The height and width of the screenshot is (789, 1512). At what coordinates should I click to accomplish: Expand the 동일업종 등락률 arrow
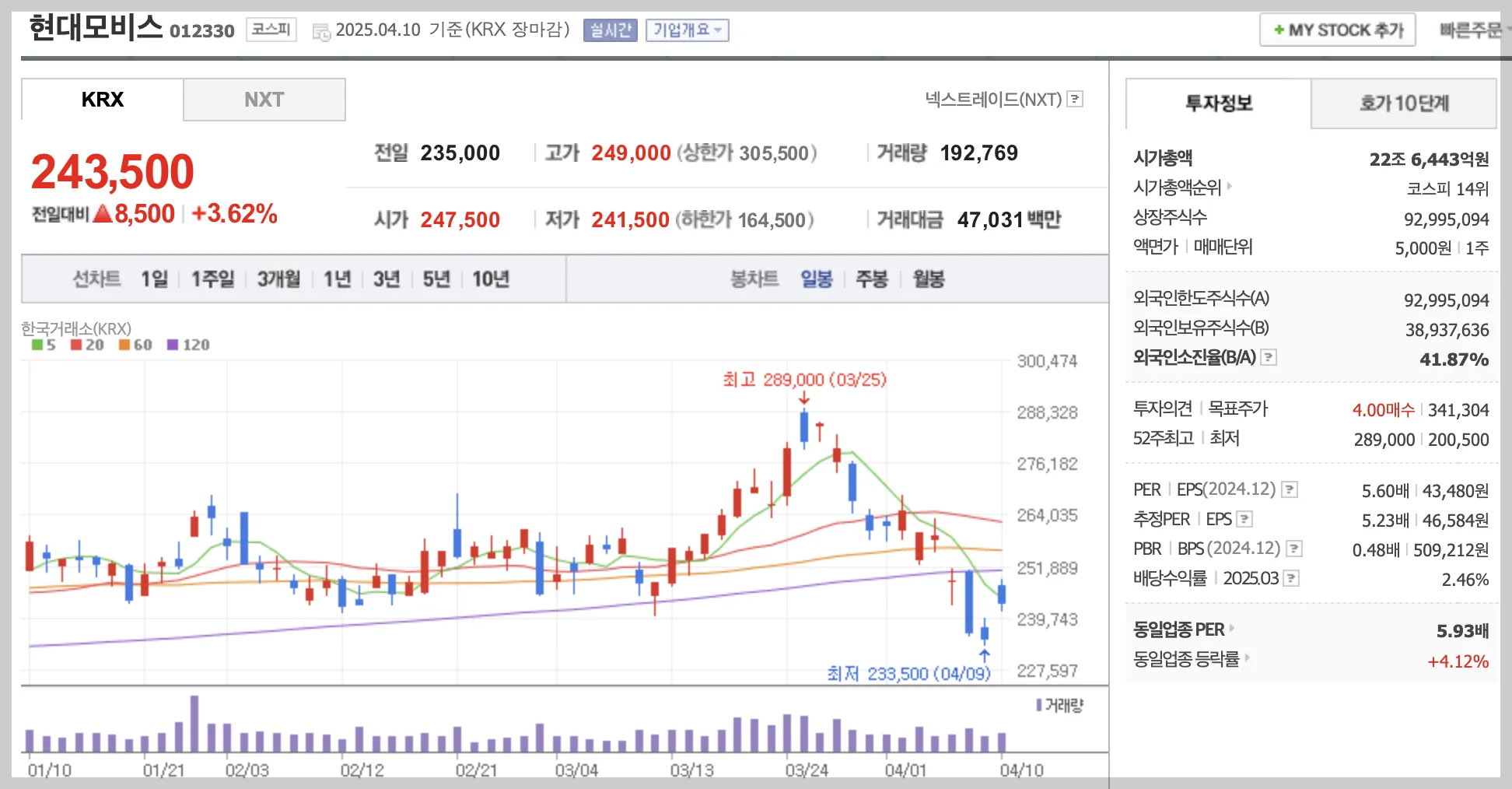[1247, 657]
